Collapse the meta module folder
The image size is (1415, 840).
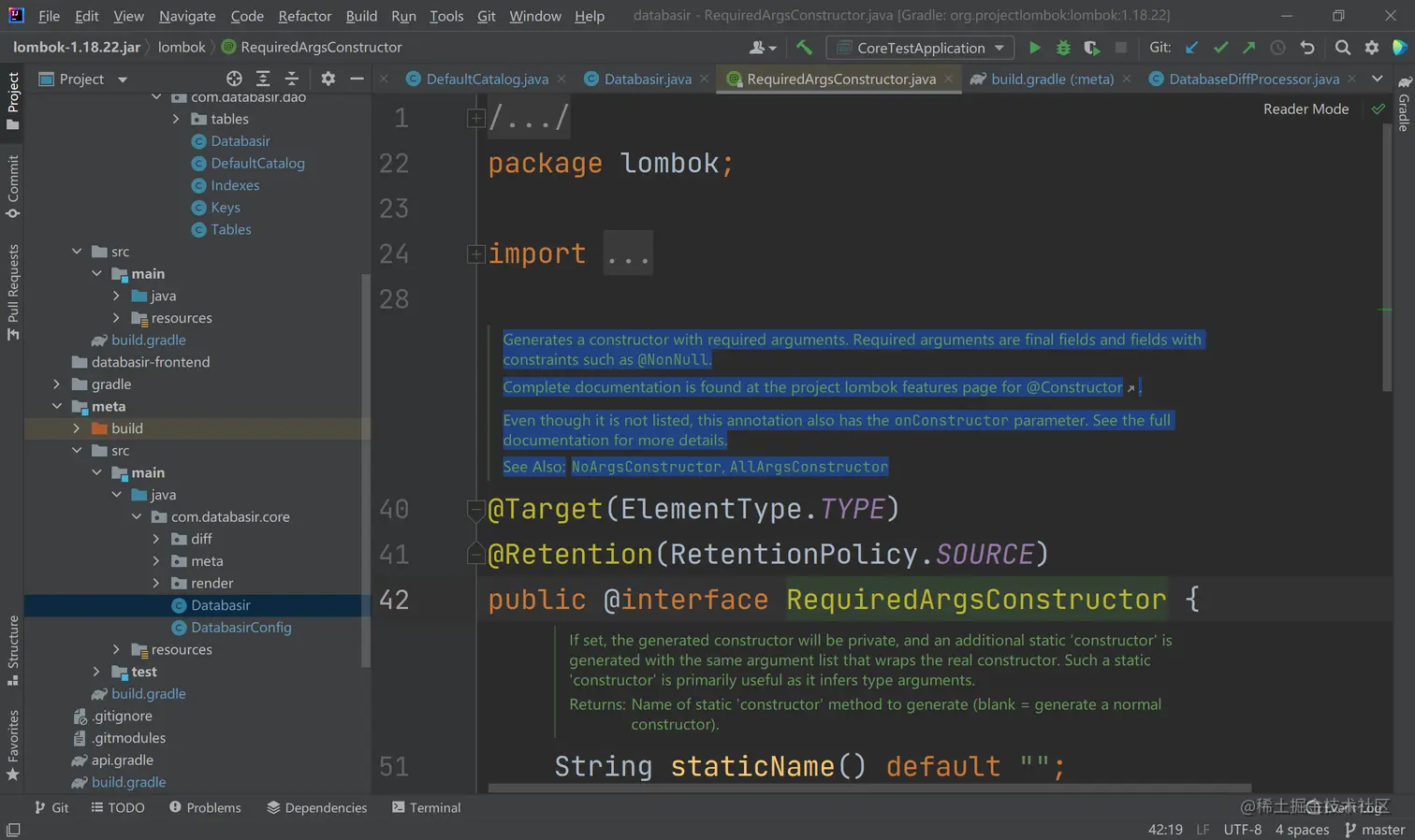pyautogui.click(x=57, y=406)
